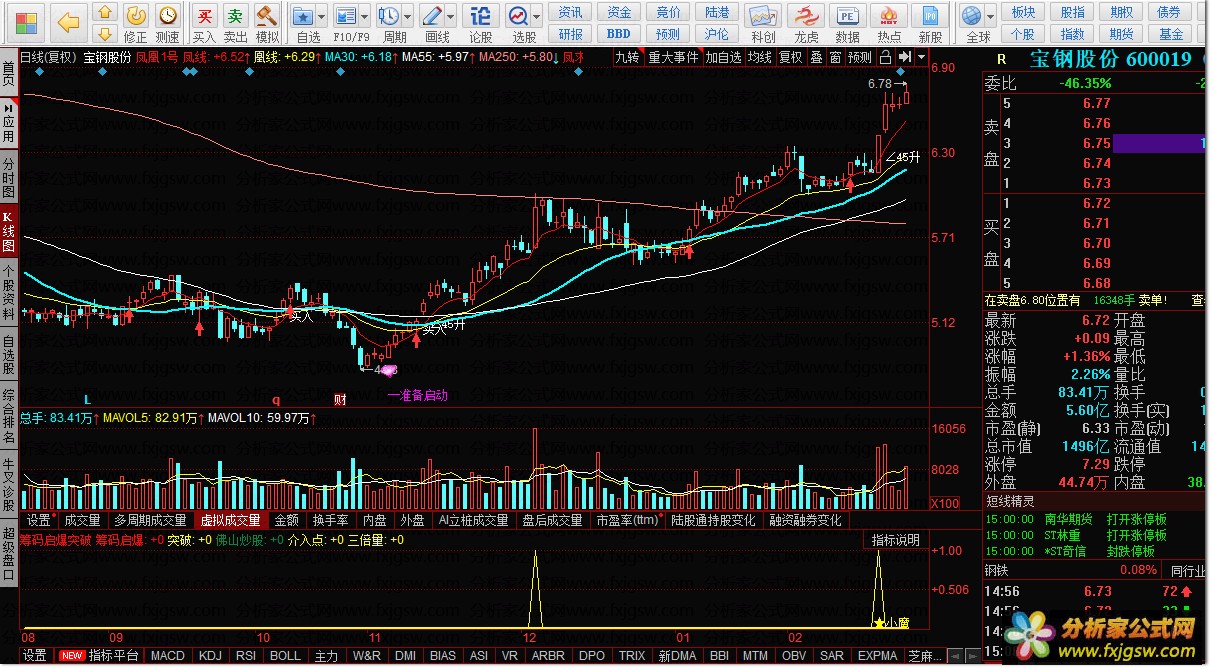Toggle 窗 multi-window mode

tap(834, 57)
